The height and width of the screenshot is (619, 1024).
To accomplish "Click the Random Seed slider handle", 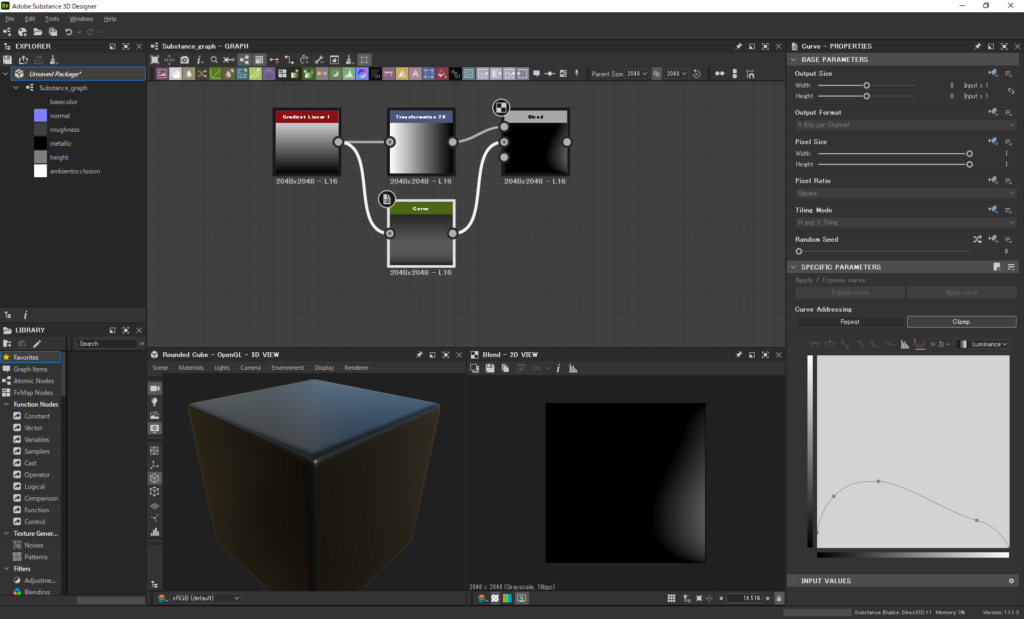I will (x=799, y=251).
